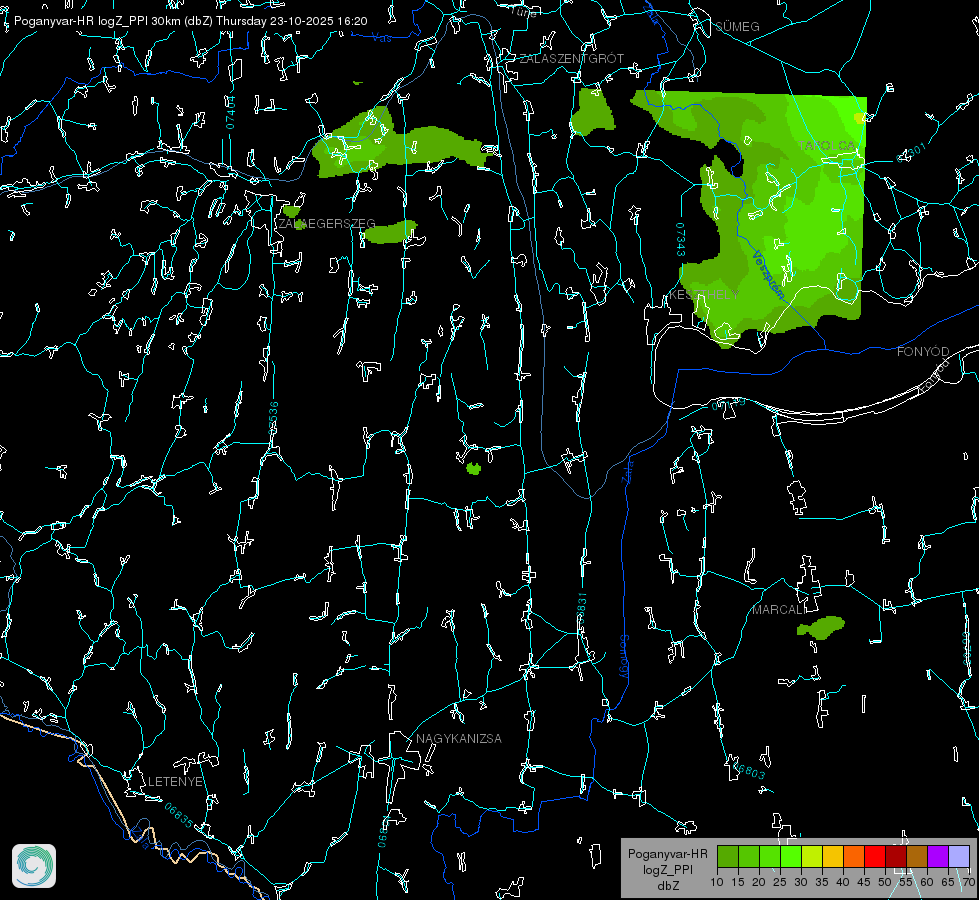Click the FONYÓD city label
Screen dimensions: 979x900
pyautogui.click(x=923, y=352)
